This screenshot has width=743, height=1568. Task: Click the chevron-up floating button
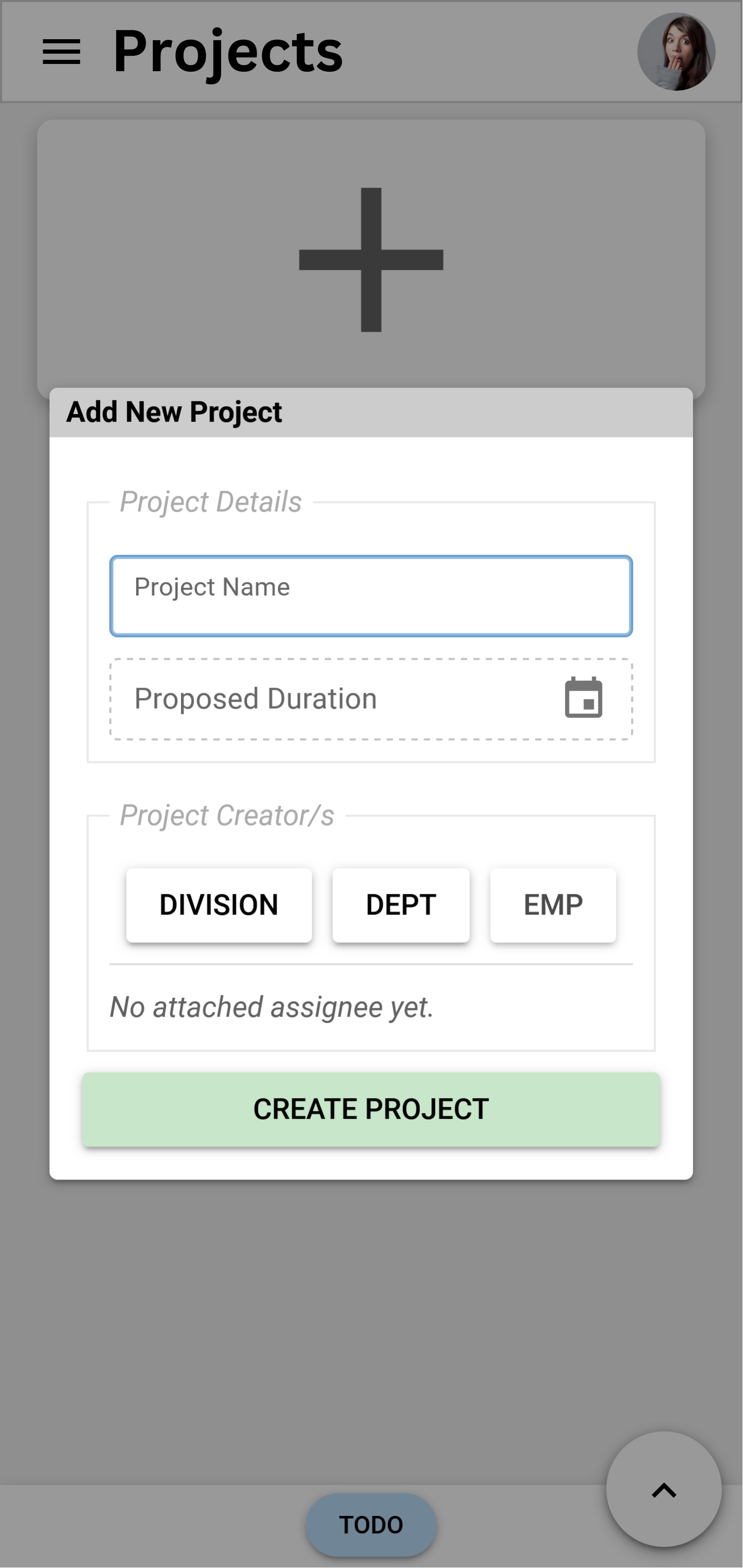664,1490
